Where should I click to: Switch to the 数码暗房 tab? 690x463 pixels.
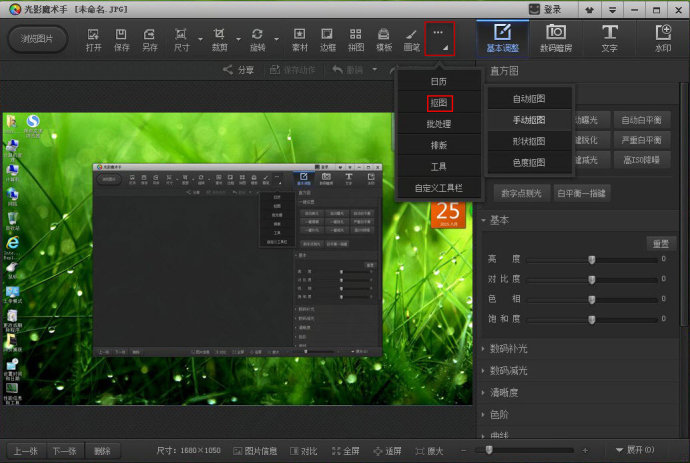point(555,38)
